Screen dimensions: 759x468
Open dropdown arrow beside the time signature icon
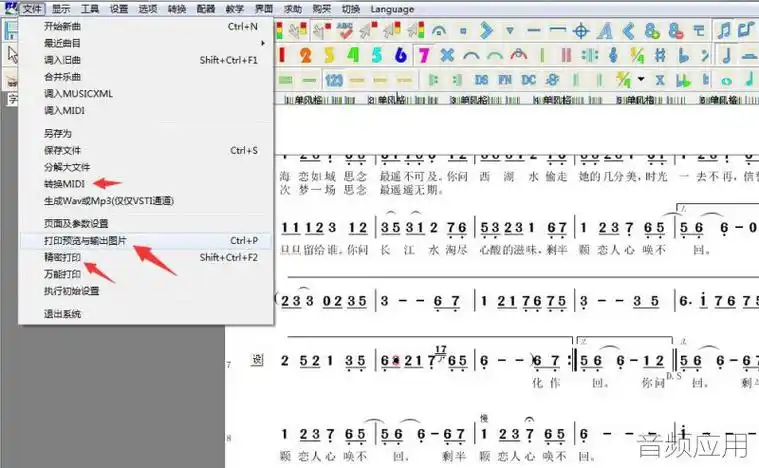[641, 79]
